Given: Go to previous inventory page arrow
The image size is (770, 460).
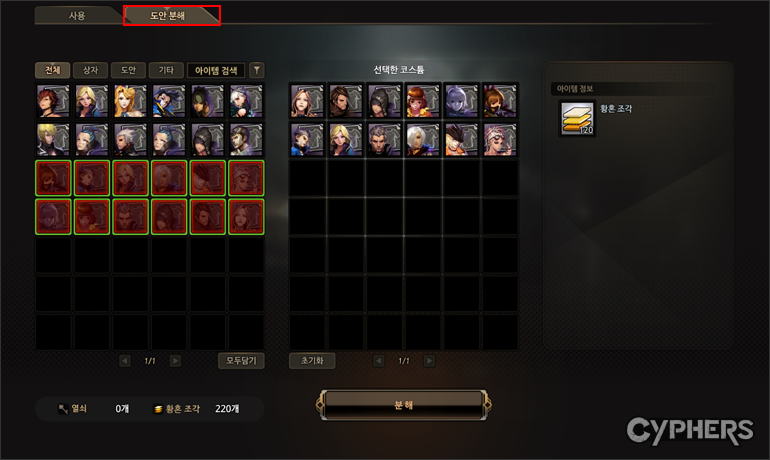Looking at the screenshot, I should [x=125, y=361].
